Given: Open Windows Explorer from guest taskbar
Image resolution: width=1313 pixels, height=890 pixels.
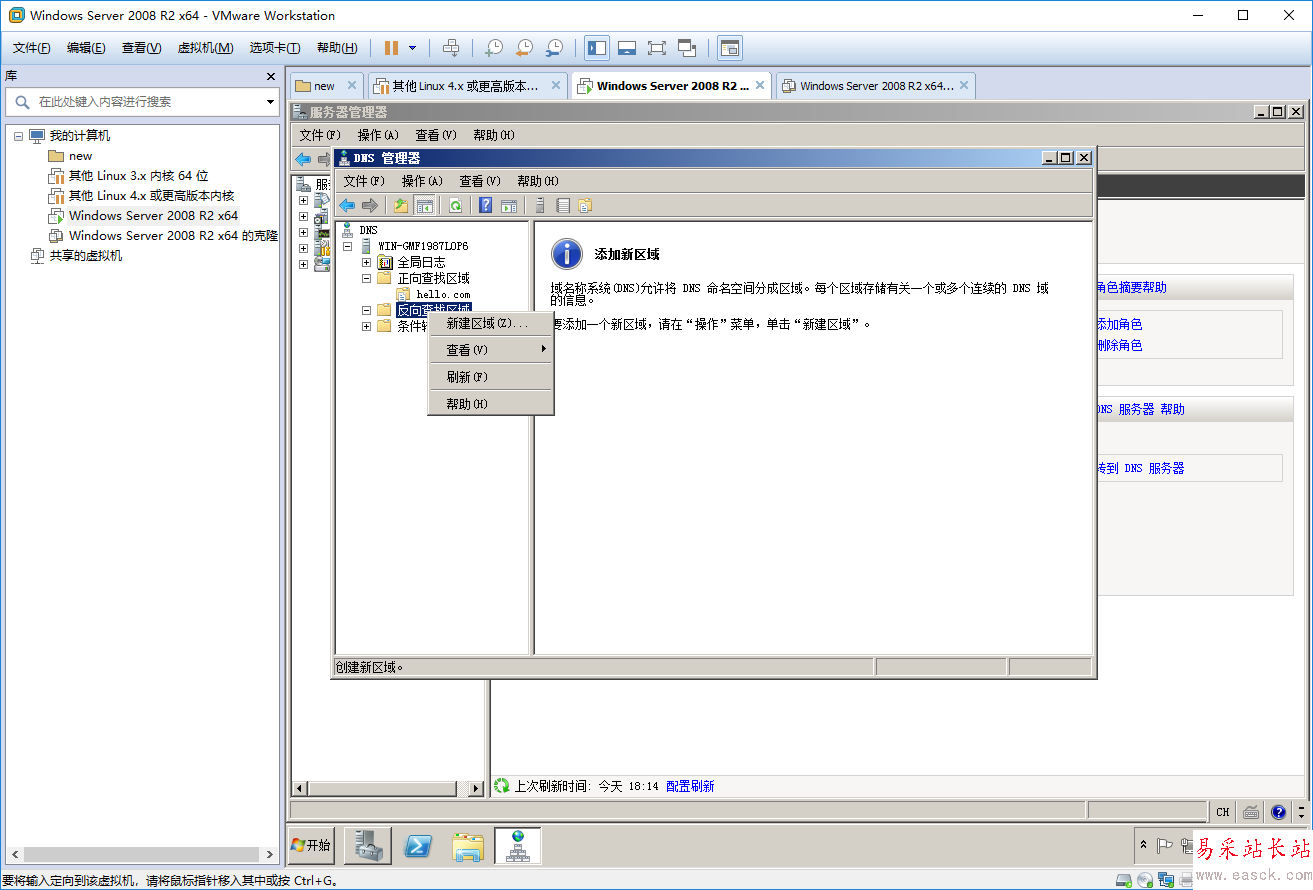Looking at the screenshot, I should coord(468,846).
